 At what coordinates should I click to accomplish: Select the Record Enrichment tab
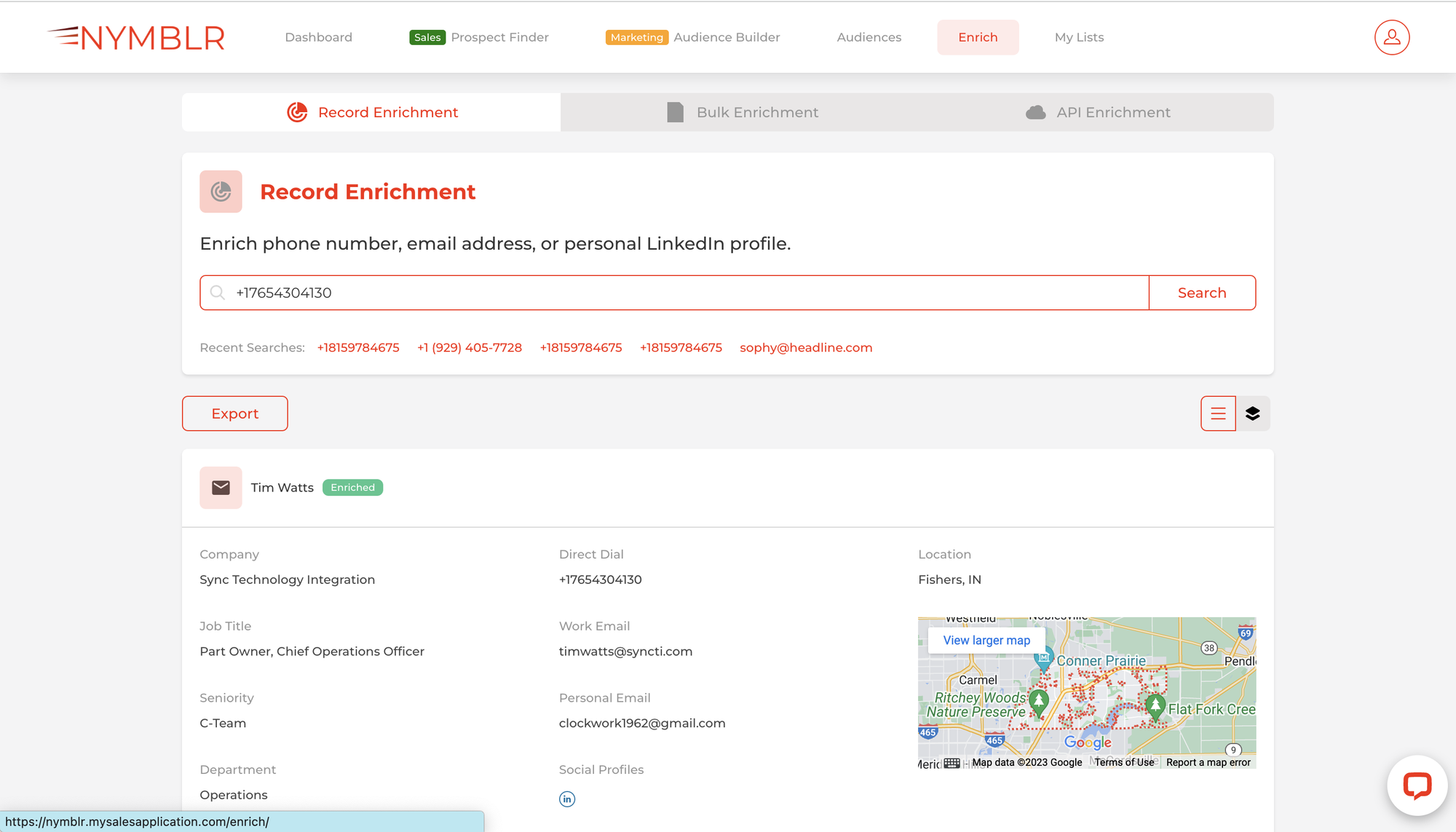tap(371, 112)
